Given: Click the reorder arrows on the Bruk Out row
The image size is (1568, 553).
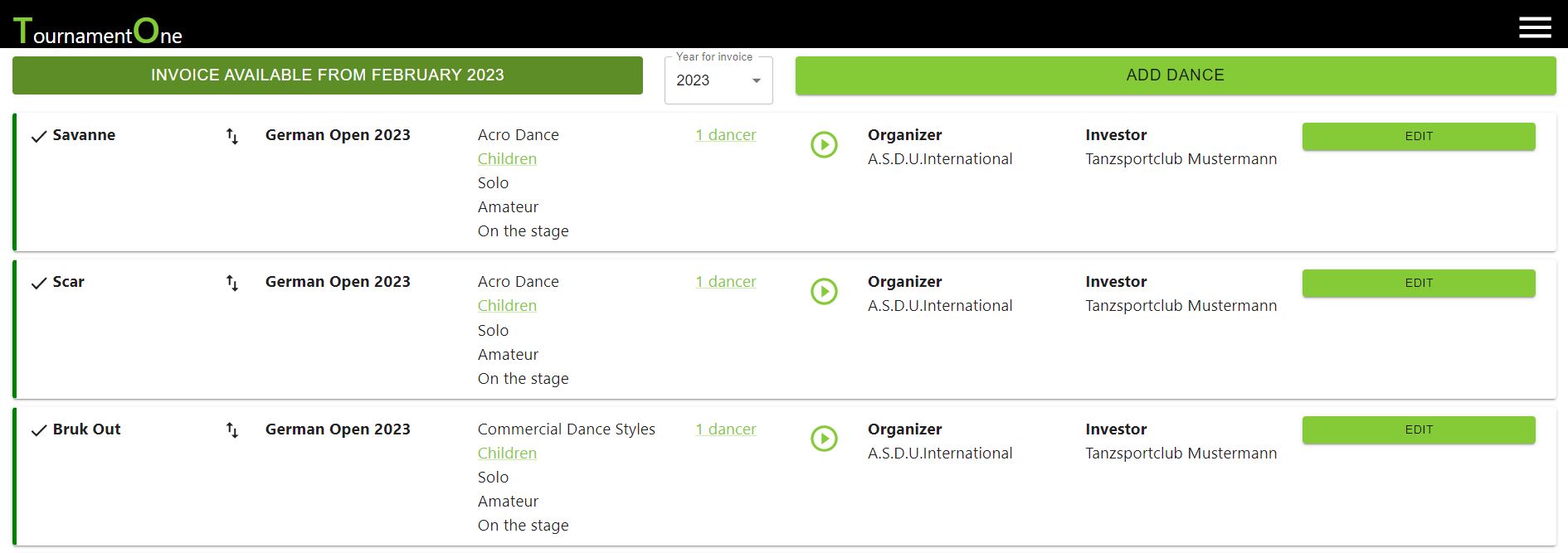Looking at the screenshot, I should 231,429.
